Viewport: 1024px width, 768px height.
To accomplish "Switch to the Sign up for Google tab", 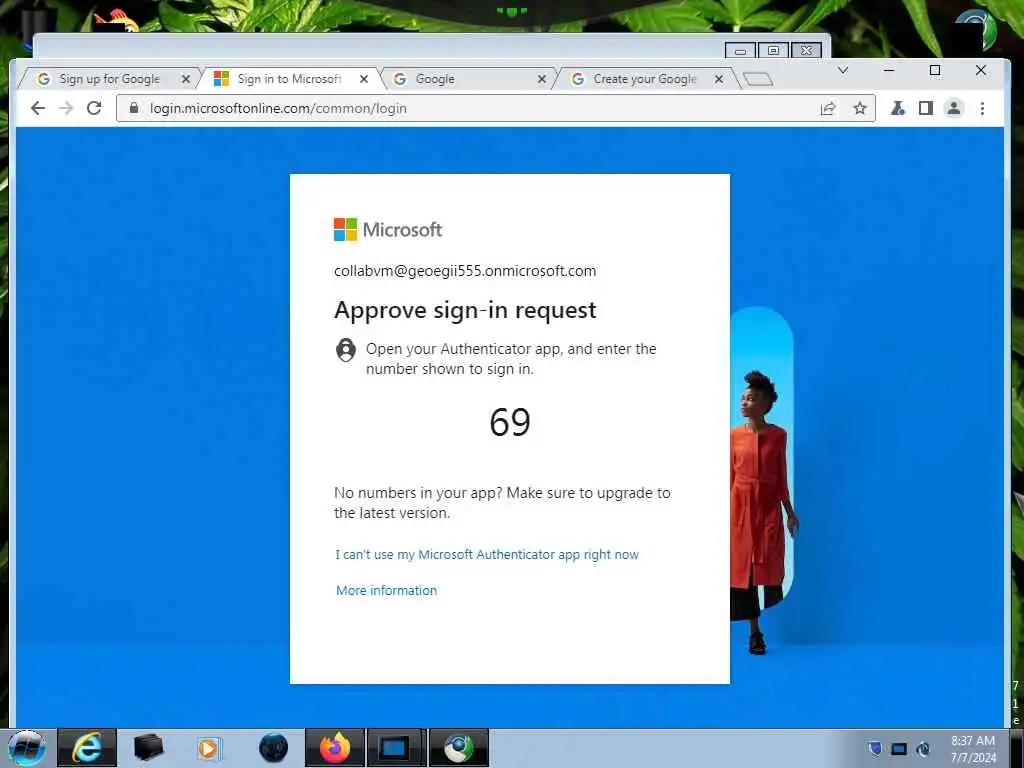I will coord(110,79).
